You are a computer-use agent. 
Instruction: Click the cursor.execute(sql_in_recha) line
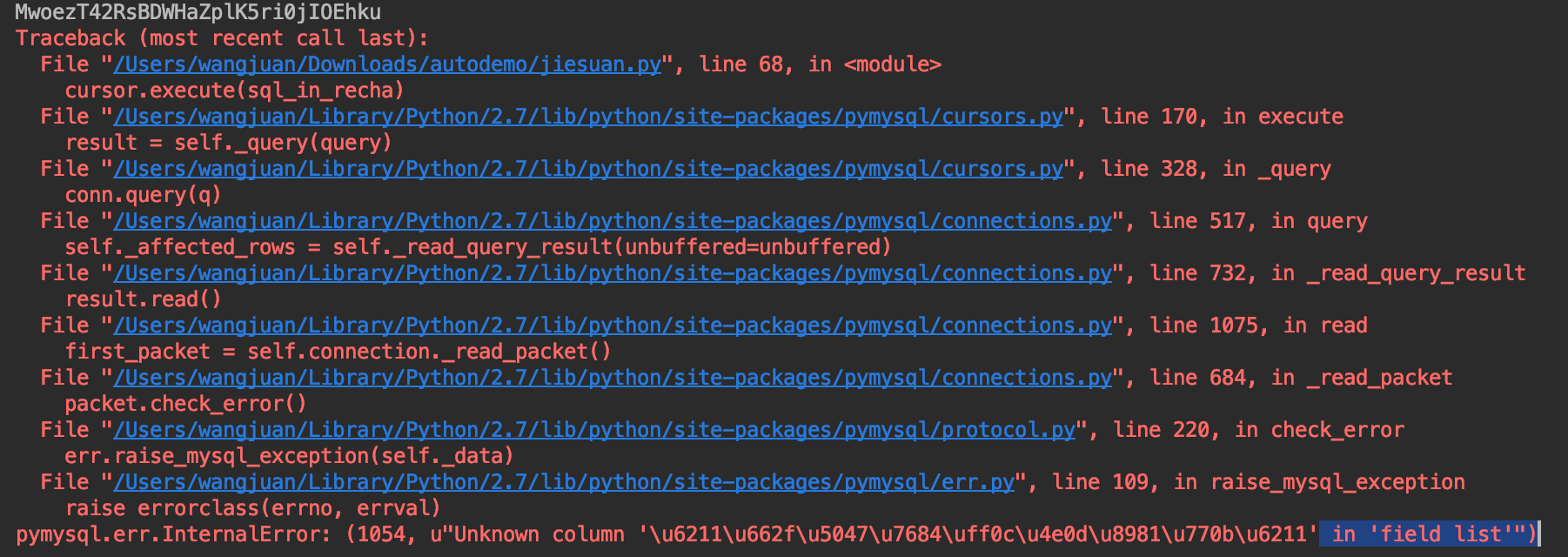point(234,91)
